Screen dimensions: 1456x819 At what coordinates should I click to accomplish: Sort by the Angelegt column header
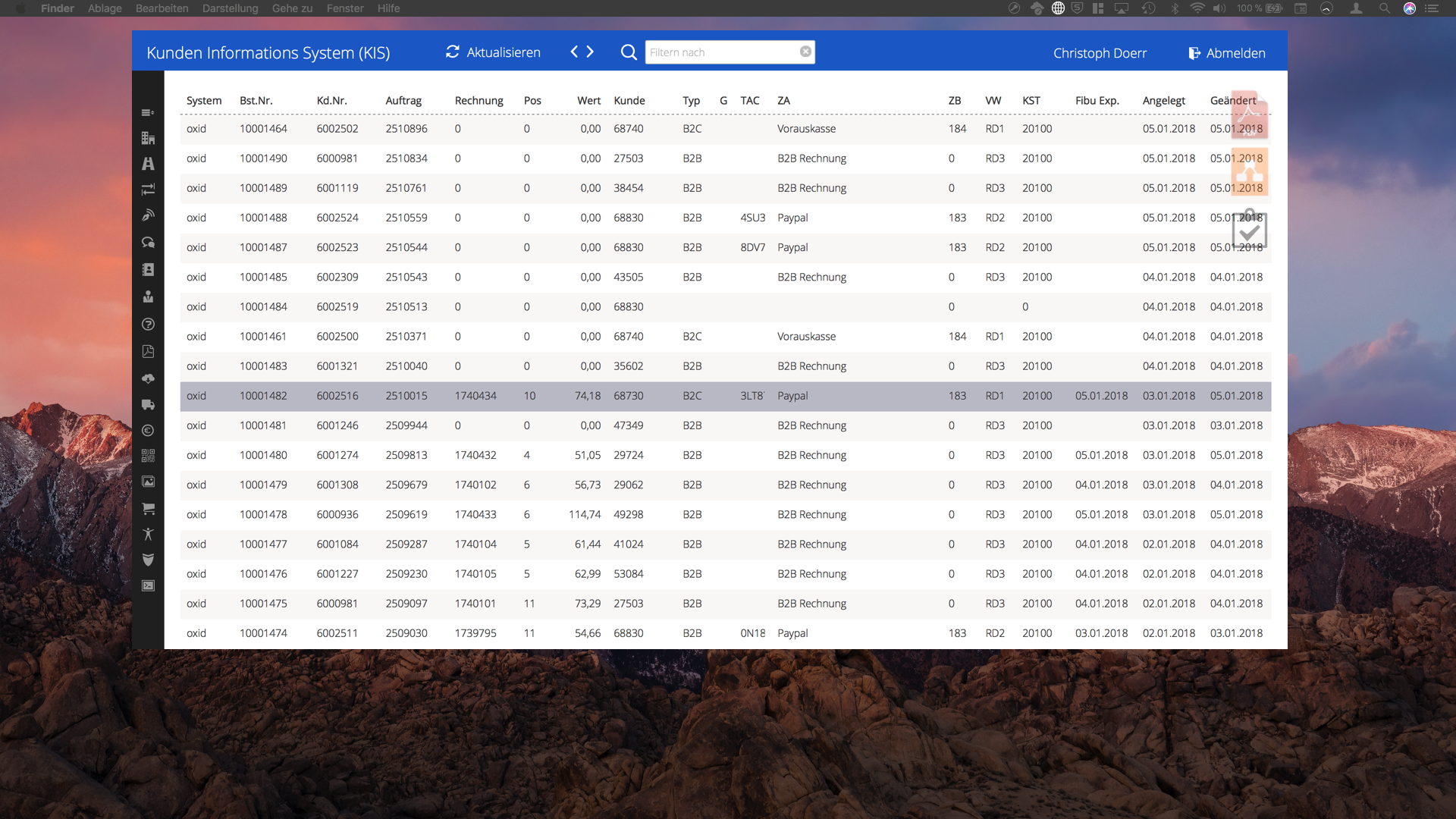[x=1163, y=101]
